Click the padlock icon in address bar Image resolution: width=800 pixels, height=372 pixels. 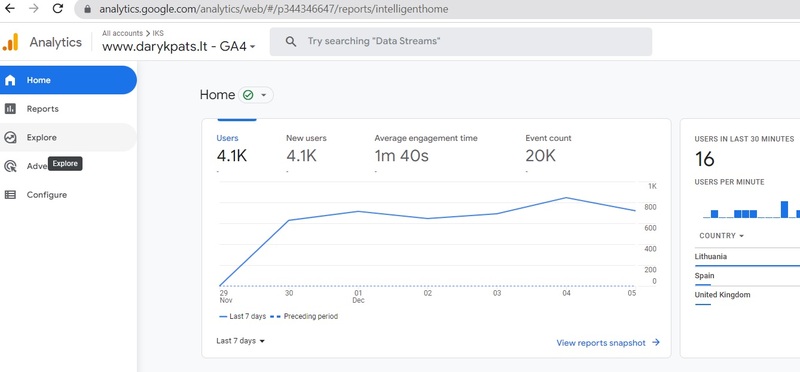(87, 9)
